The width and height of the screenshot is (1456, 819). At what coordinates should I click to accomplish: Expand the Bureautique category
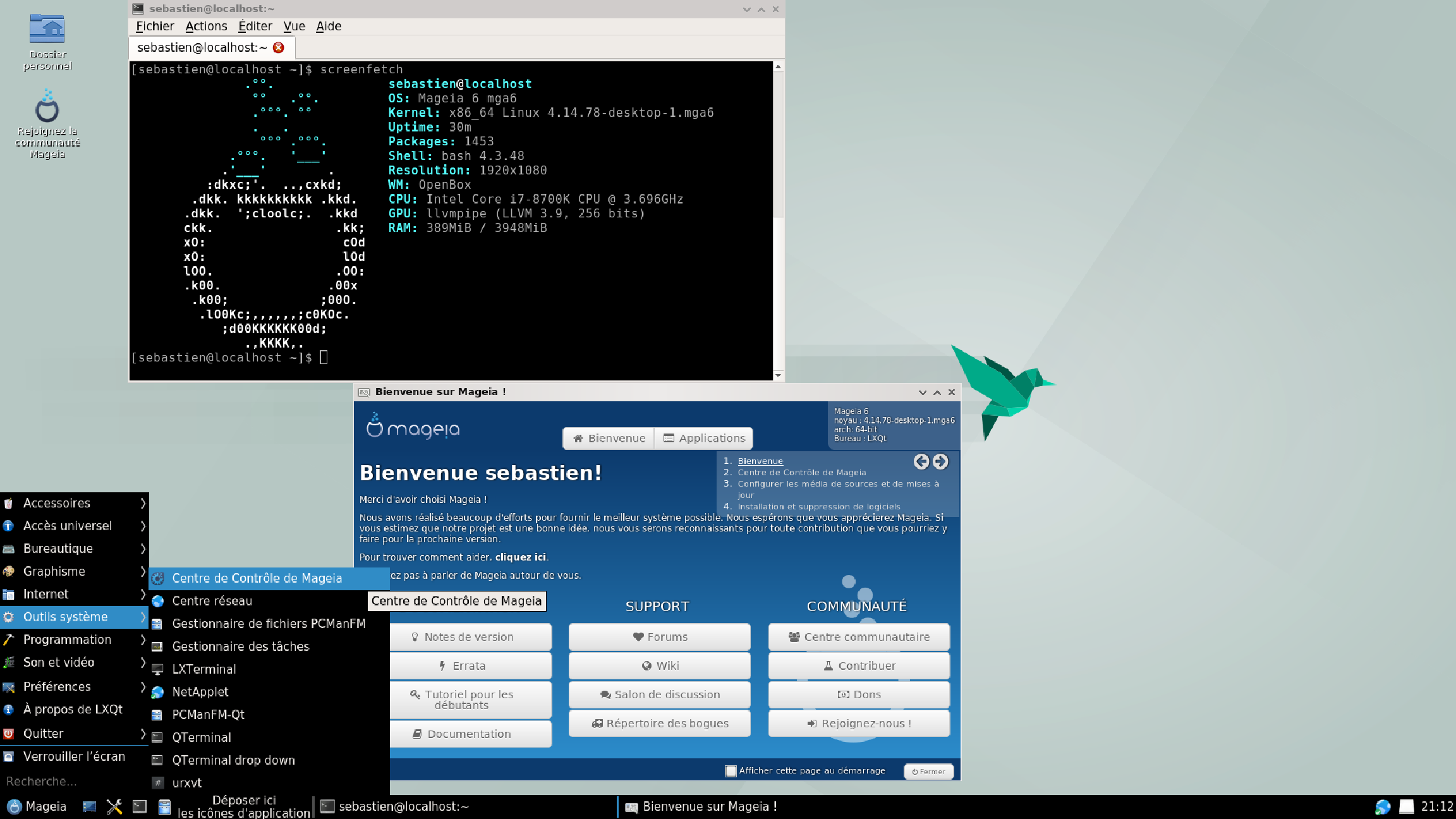[74, 549]
